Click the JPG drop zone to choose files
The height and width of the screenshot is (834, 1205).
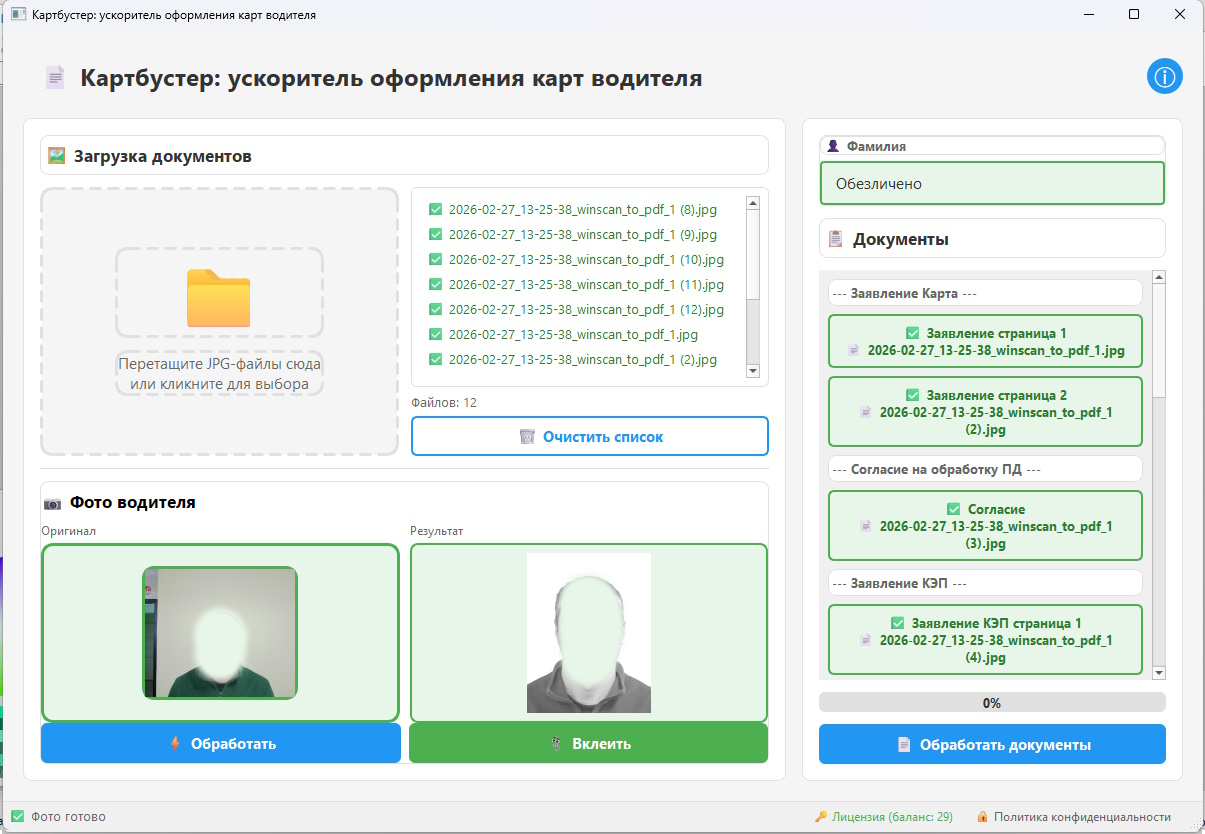coord(219,321)
